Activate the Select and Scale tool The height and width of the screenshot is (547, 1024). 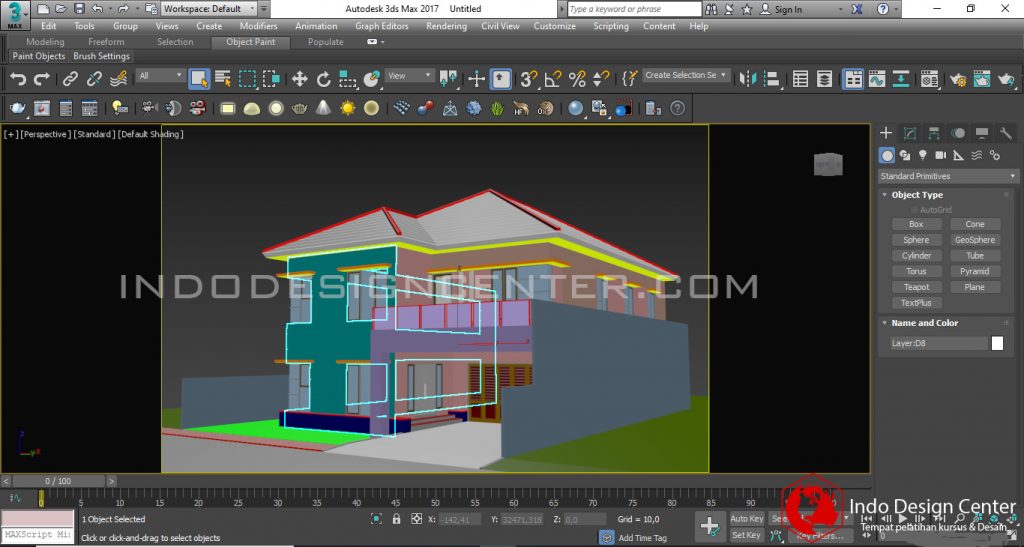point(347,79)
